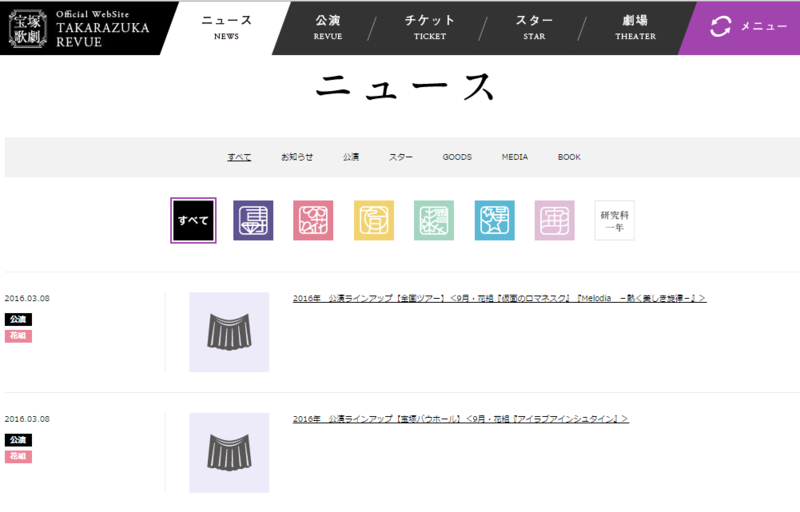The width and height of the screenshot is (800, 512).
Task: Open the スター STAR nav item
Action: pyautogui.click(x=534, y=28)
